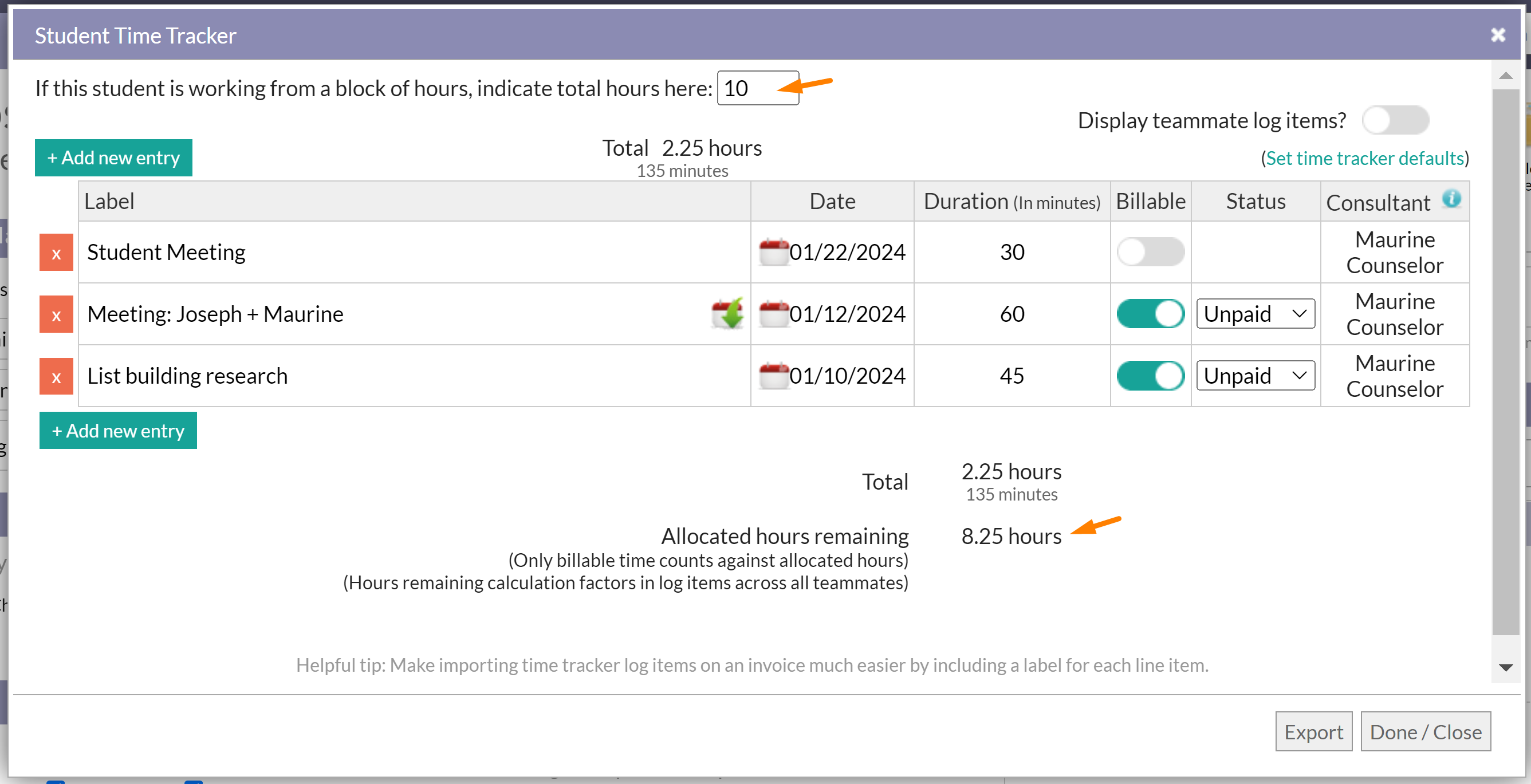1531x784 pixels.
Task: Click the top Add new entry button
Action: pyautogui.click(x=113, y=158)
